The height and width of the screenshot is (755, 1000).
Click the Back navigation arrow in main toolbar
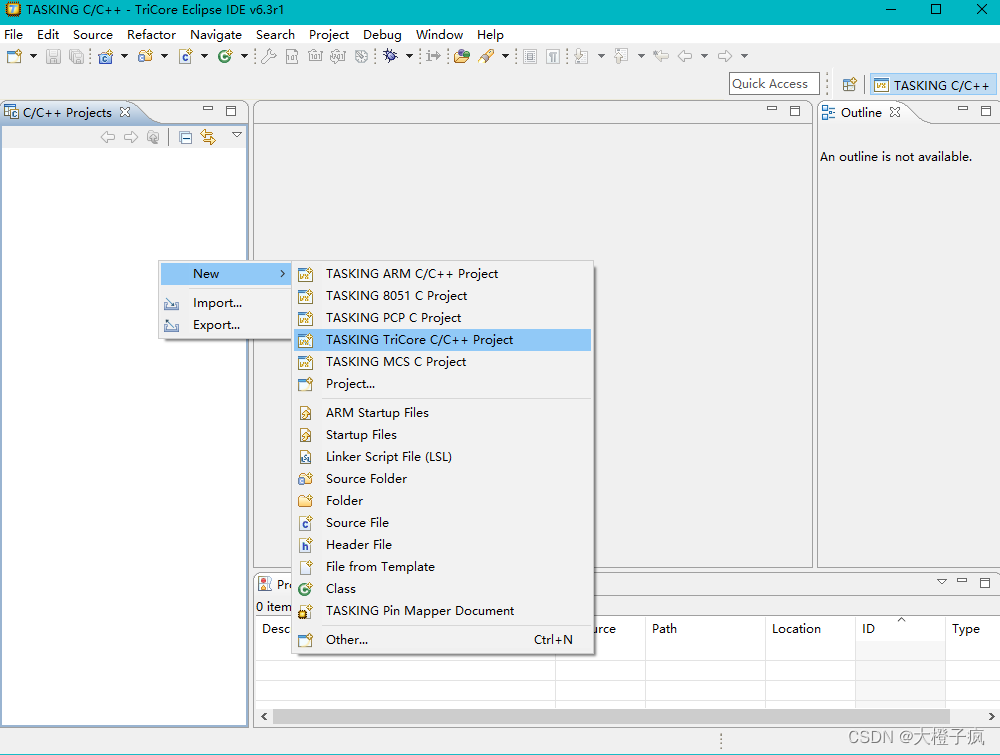pos(685,56)
